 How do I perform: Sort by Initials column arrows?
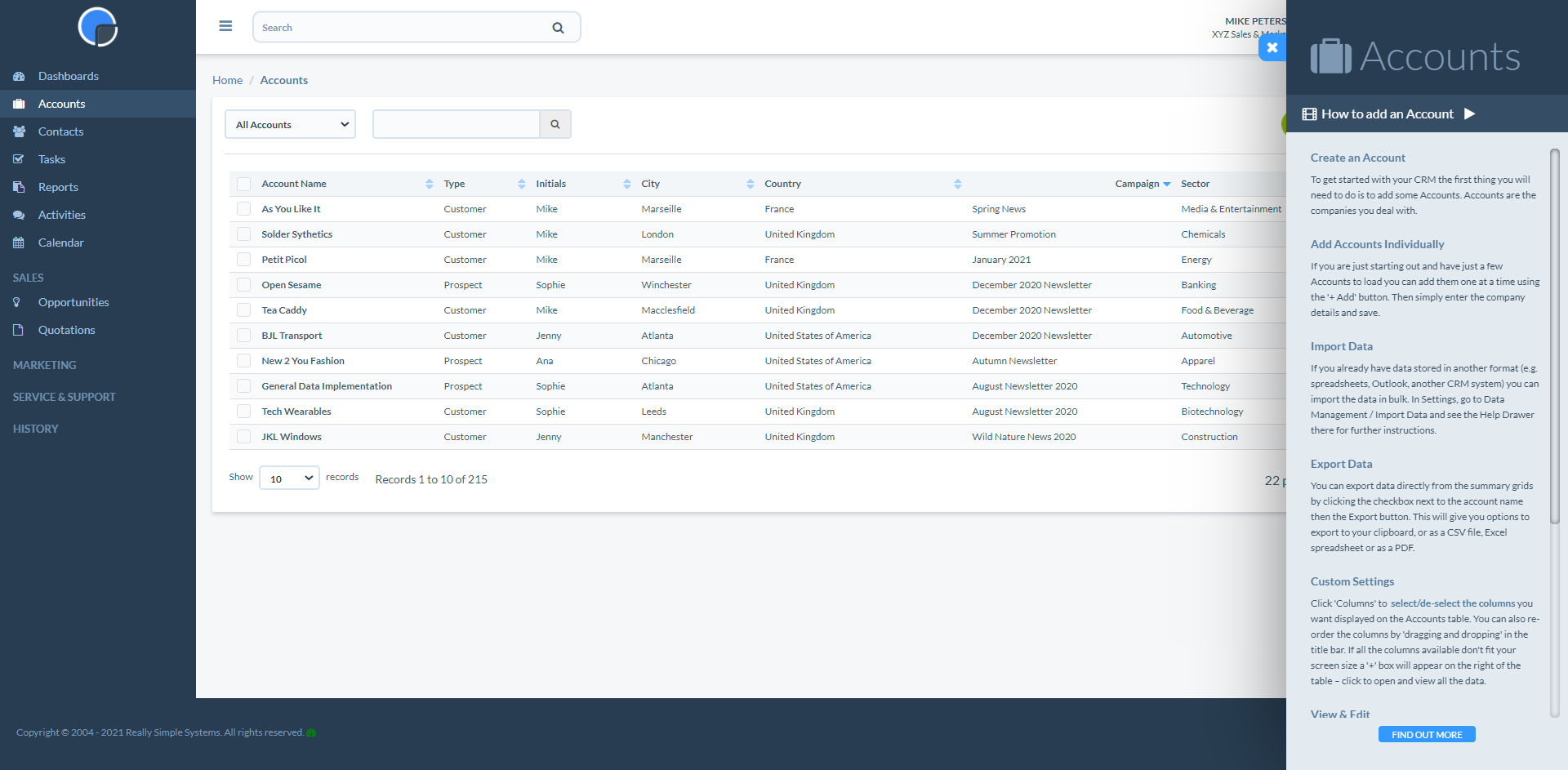627,184
